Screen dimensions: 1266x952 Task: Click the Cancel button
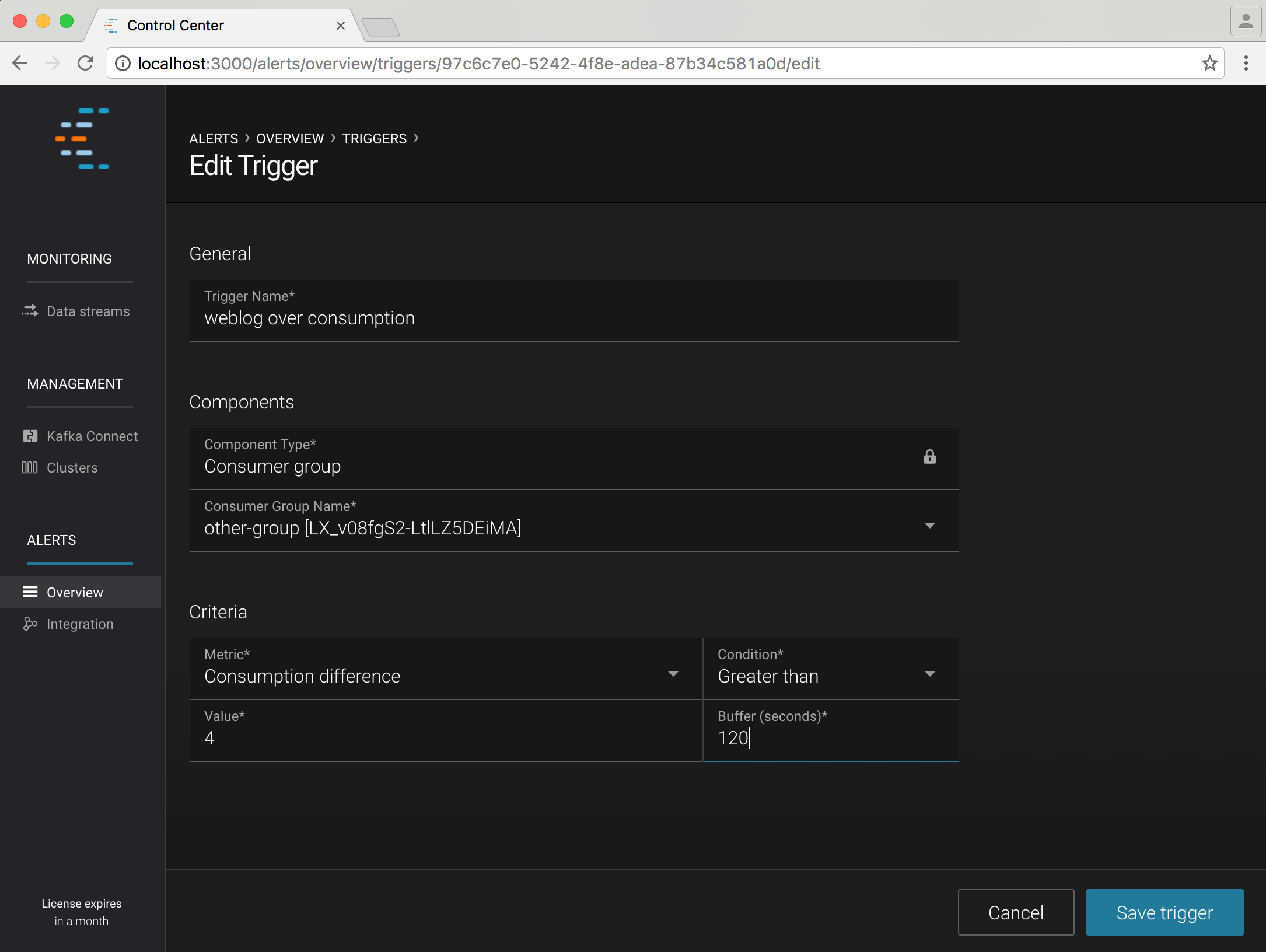click(x=1015, y=912)
